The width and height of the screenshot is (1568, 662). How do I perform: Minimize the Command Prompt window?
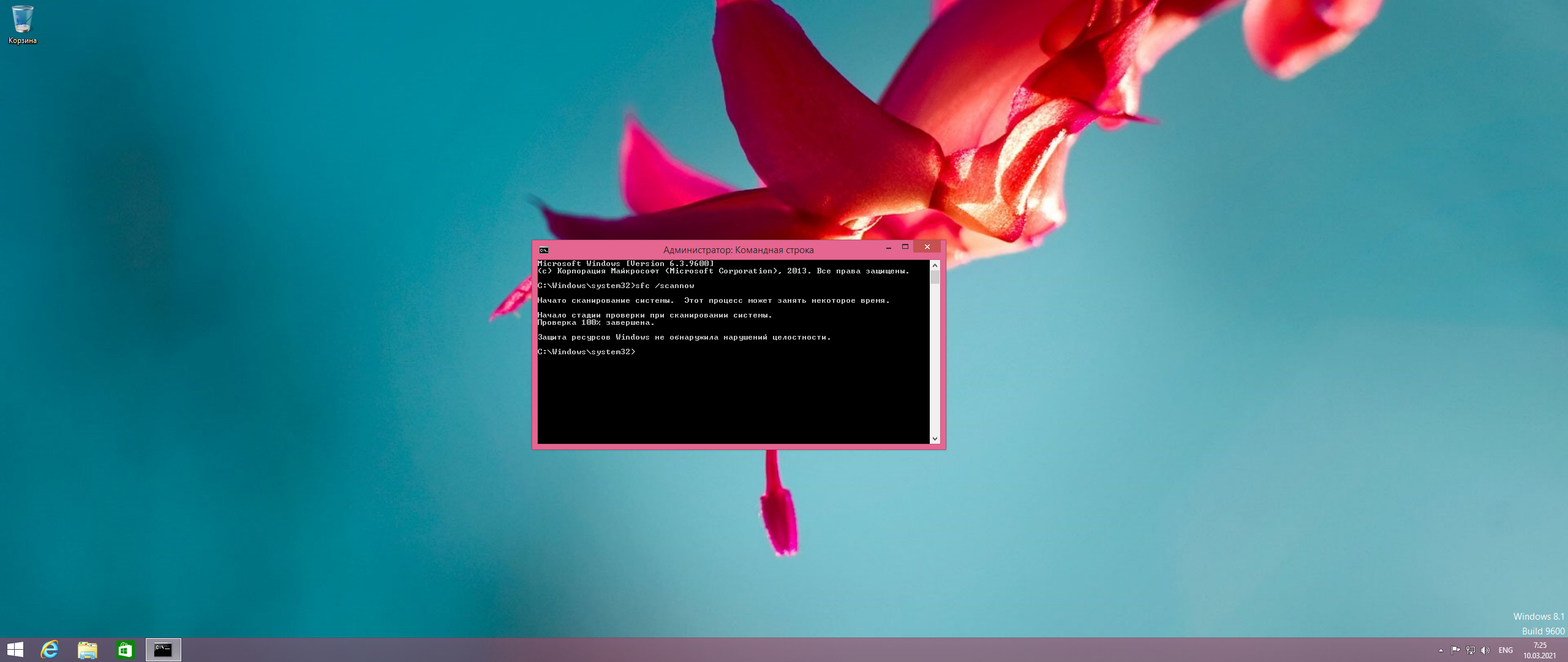click(x=889, y=247)
